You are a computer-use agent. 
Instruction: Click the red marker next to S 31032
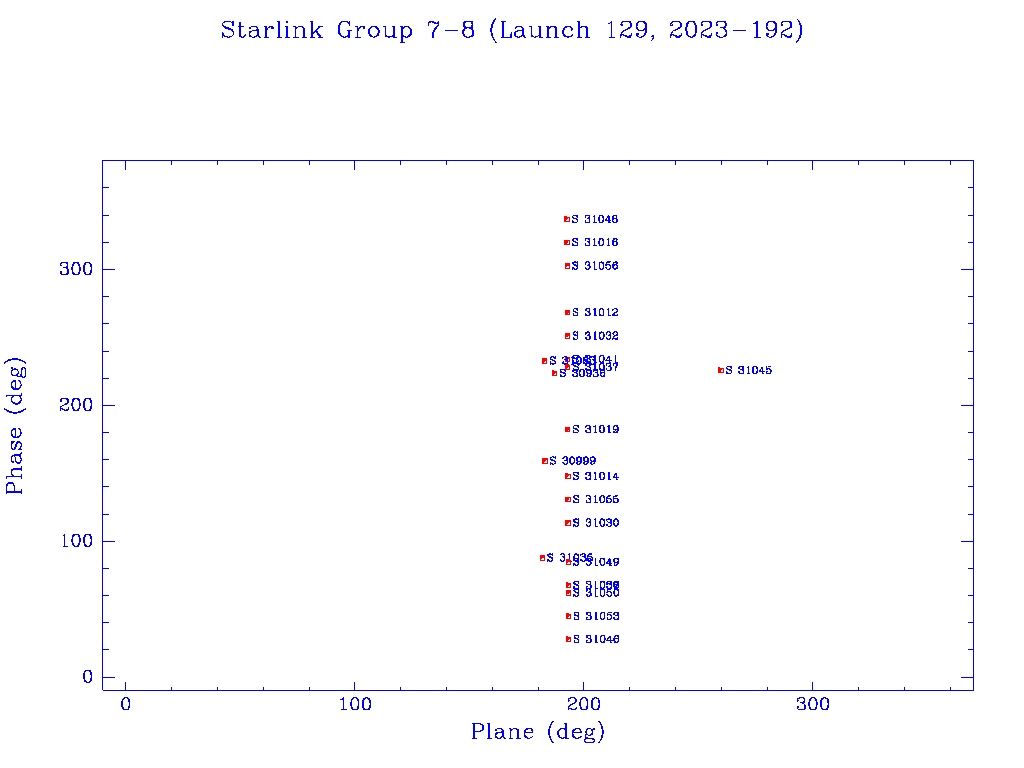(x=568, y=336)
